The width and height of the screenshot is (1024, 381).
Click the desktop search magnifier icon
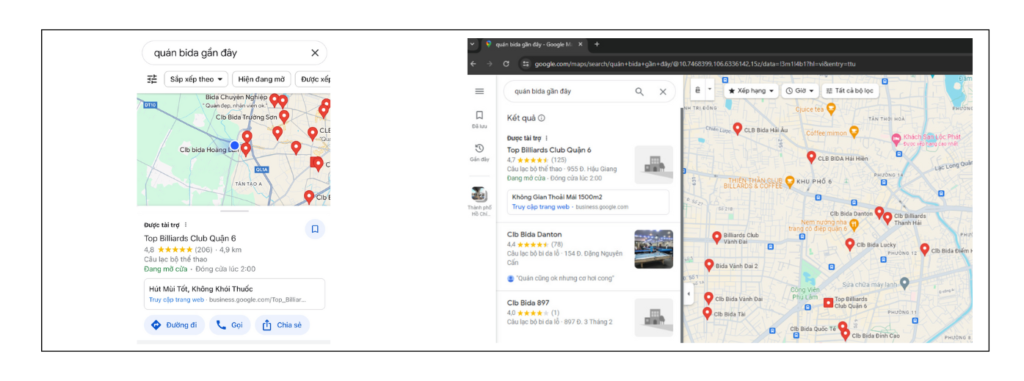[x=639, y=91]
